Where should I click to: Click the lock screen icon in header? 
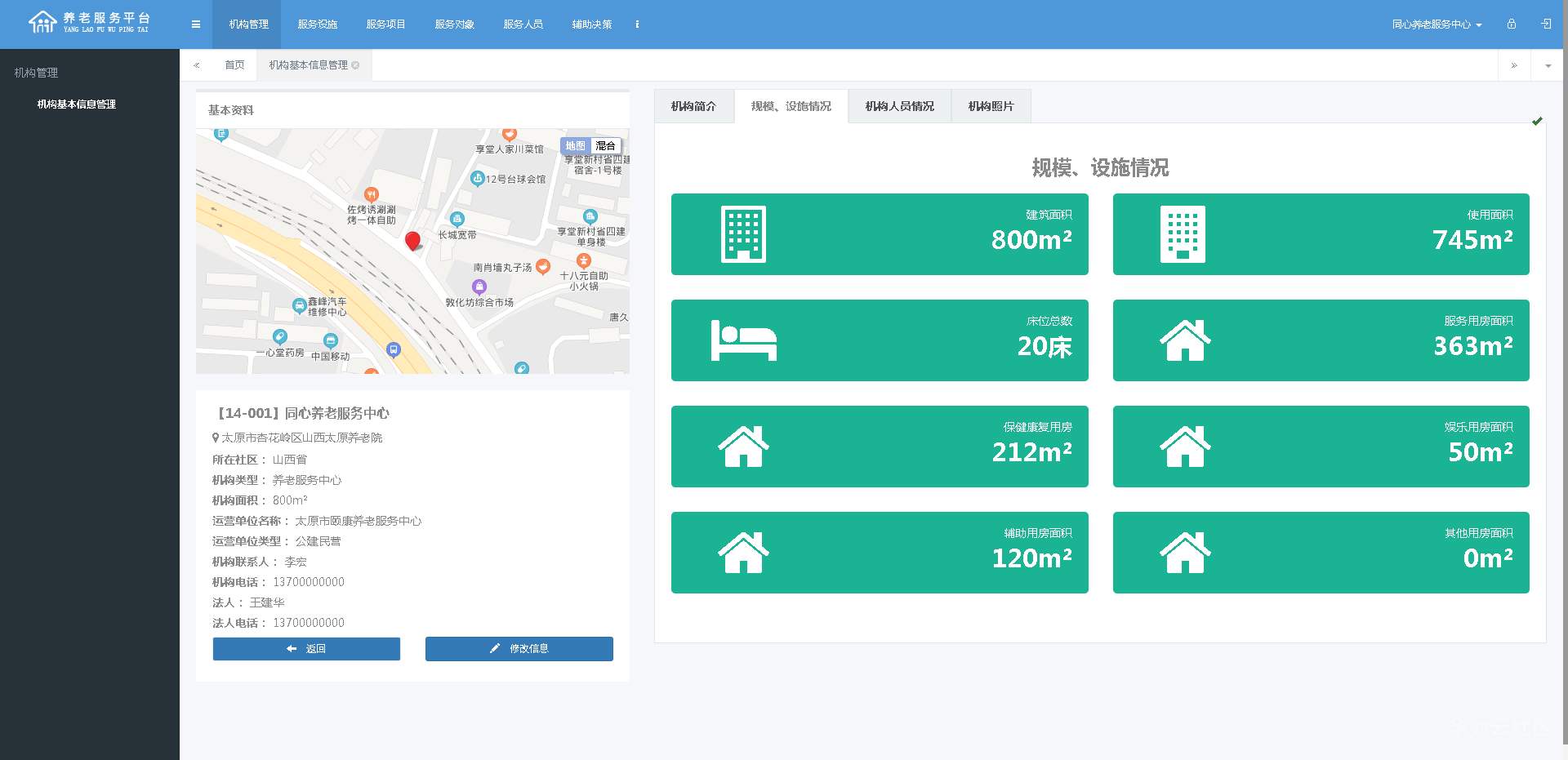(x=1512, y=24)
